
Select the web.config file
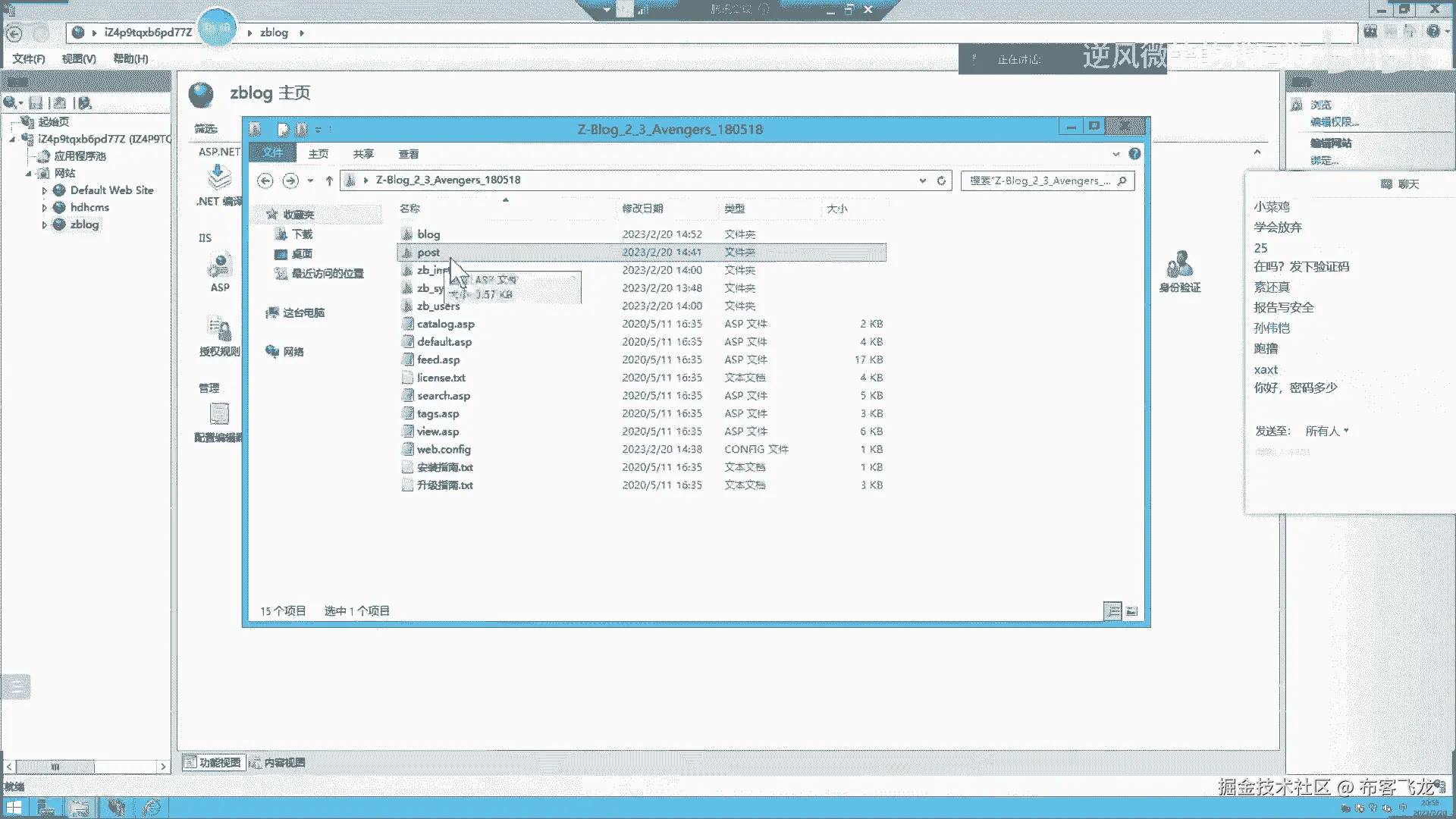tap(444, 450)
